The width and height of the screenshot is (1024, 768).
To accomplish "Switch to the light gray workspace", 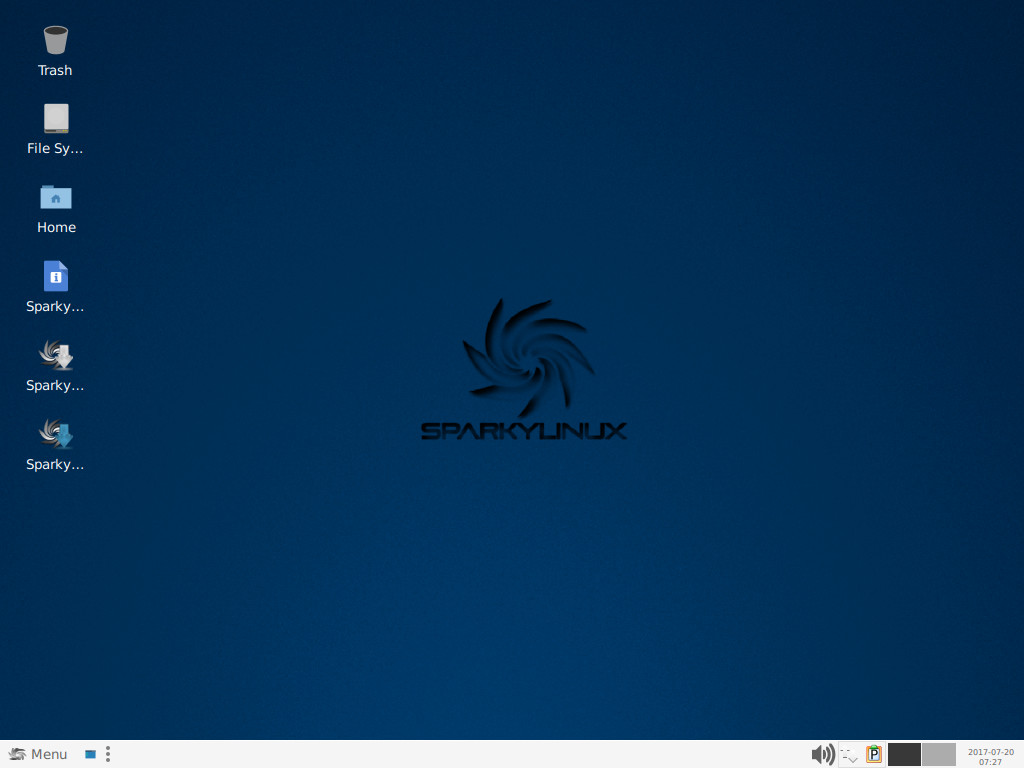I will (939, 754).
